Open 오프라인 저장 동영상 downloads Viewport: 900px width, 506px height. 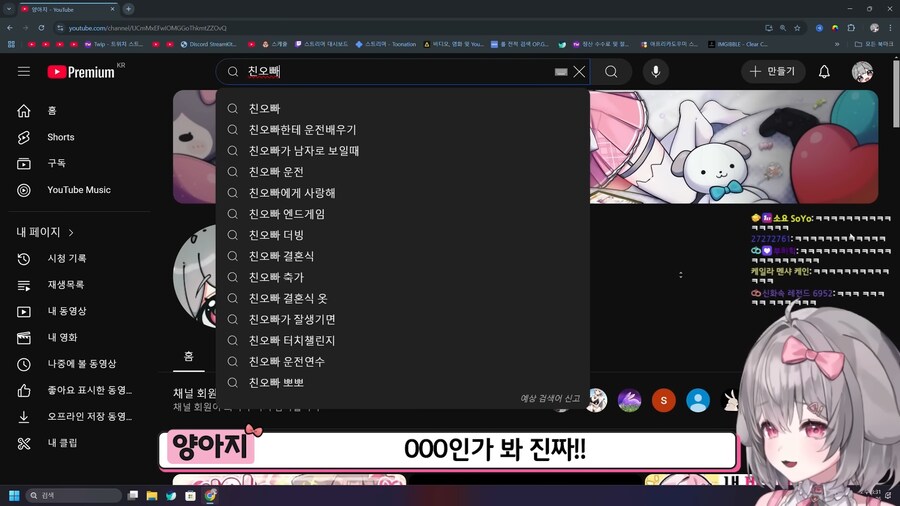(79, 417)
